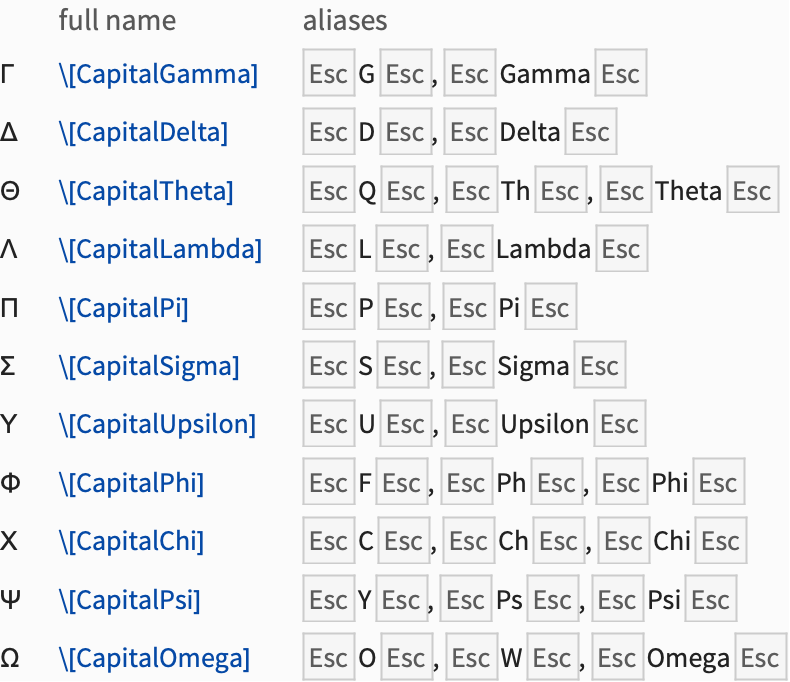790x682 pixels.
Task: Click the Θ character symbol
Action: tap(10, 191)
